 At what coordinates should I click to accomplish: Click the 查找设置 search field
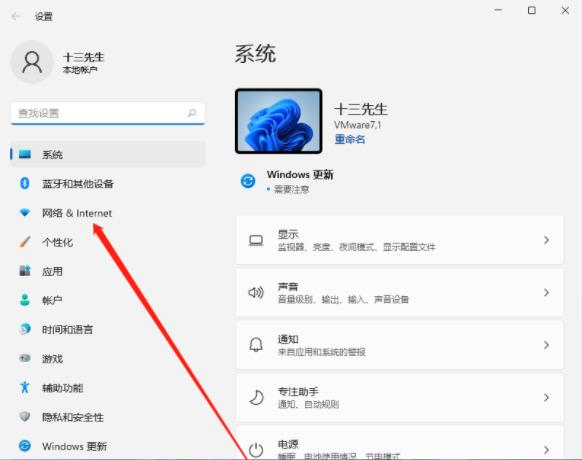pyautogui.click(x=108, y=113)
